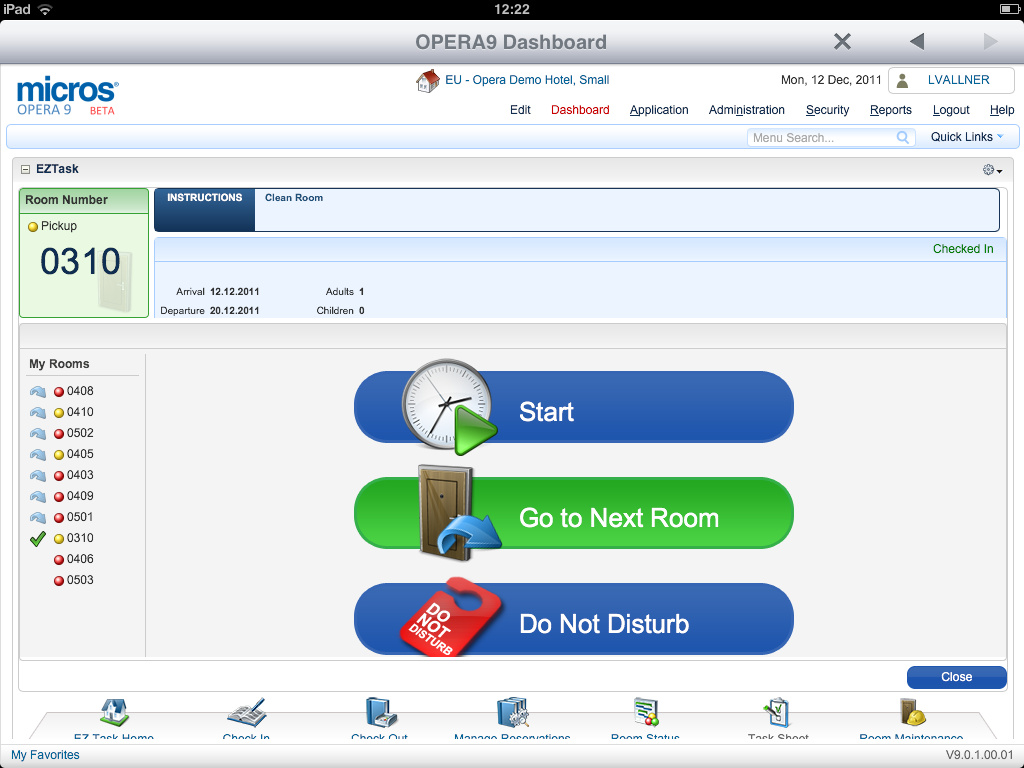Viewport: 1024px width, 768px height.
Task: Open the Help menu
Action: (1002, 110)
